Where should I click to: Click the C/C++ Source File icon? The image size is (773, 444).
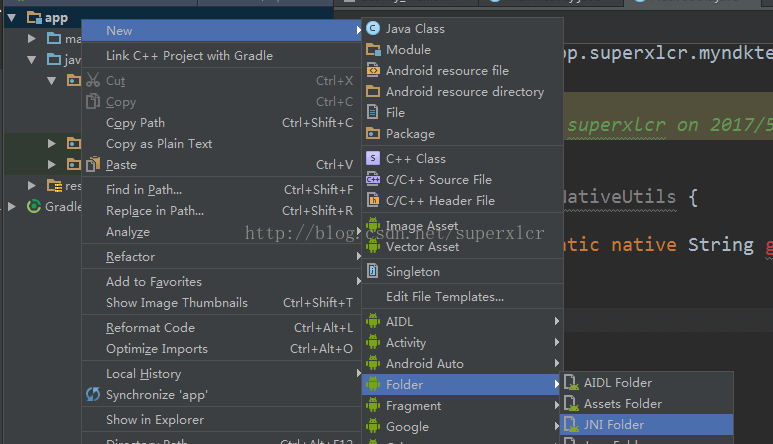[373, 179]
